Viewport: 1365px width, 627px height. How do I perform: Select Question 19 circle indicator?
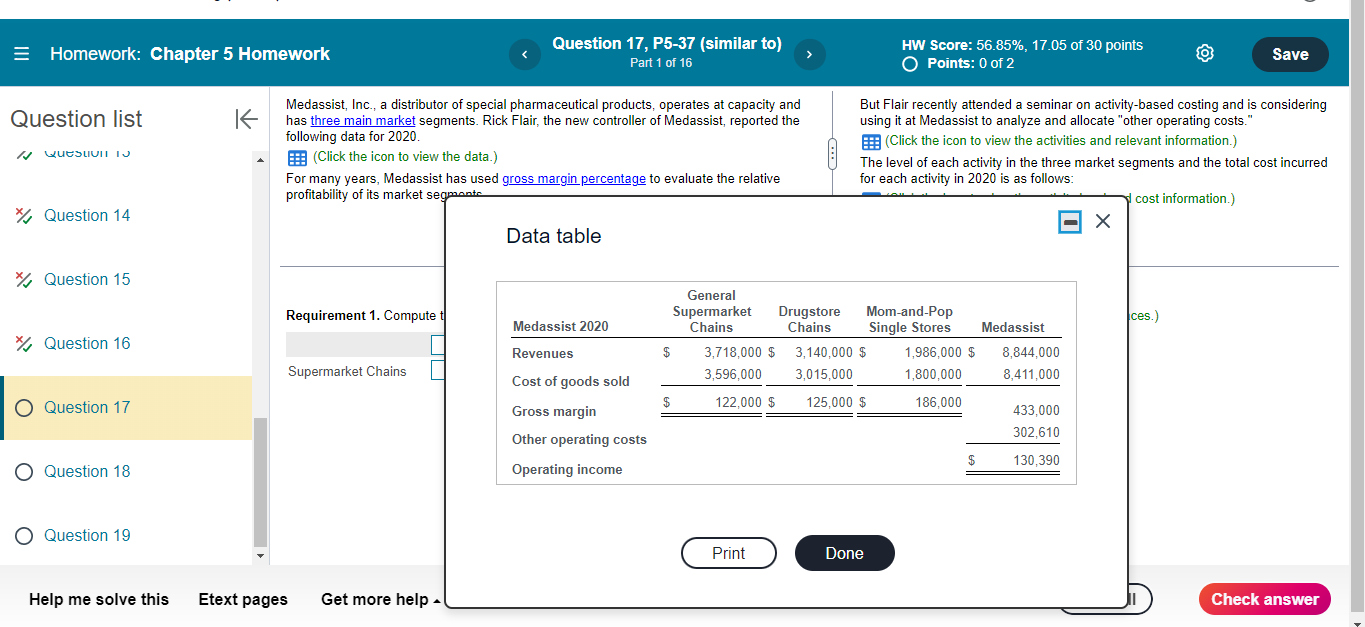[24, 536]
